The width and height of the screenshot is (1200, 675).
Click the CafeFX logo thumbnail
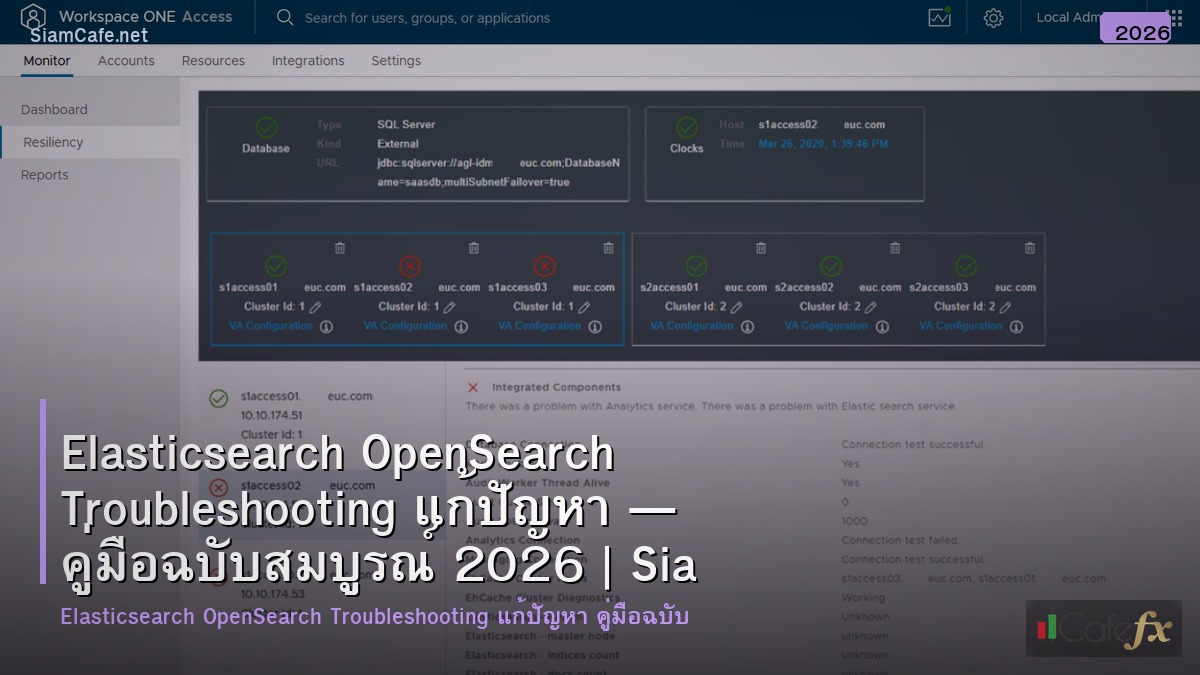tap(1103, 629)
